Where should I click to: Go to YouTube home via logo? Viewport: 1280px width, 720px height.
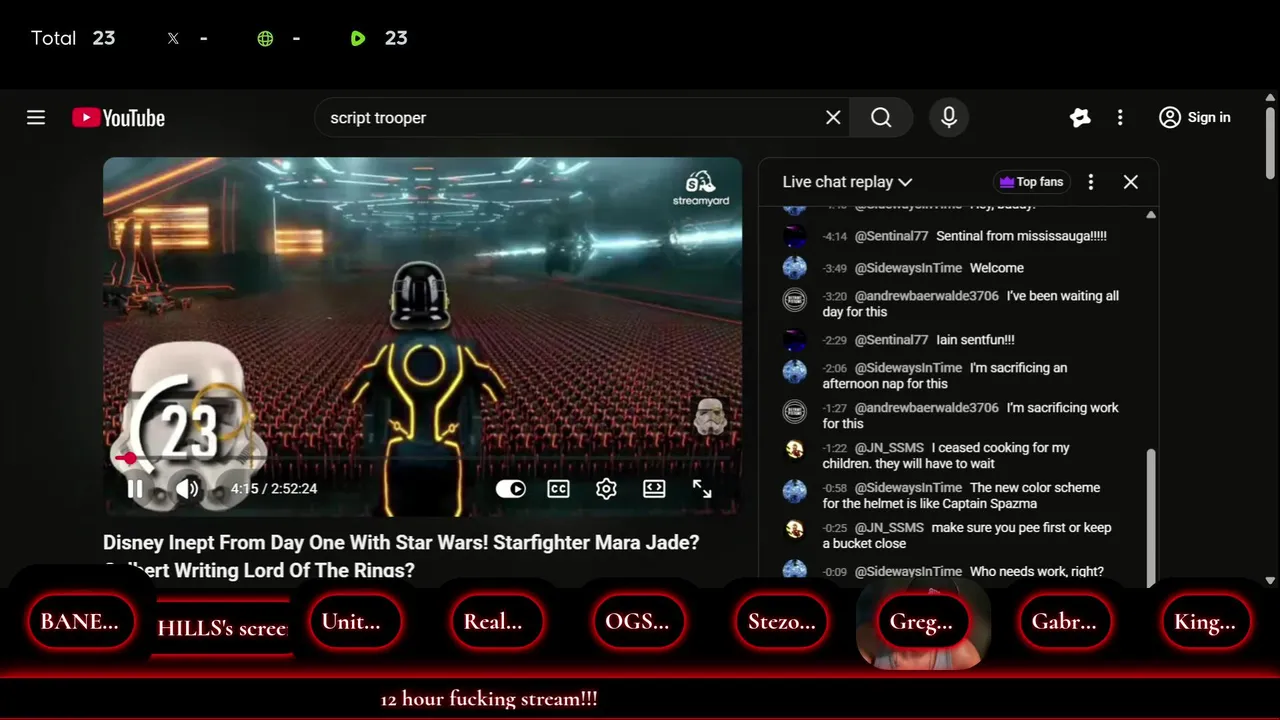pos(118,118)
